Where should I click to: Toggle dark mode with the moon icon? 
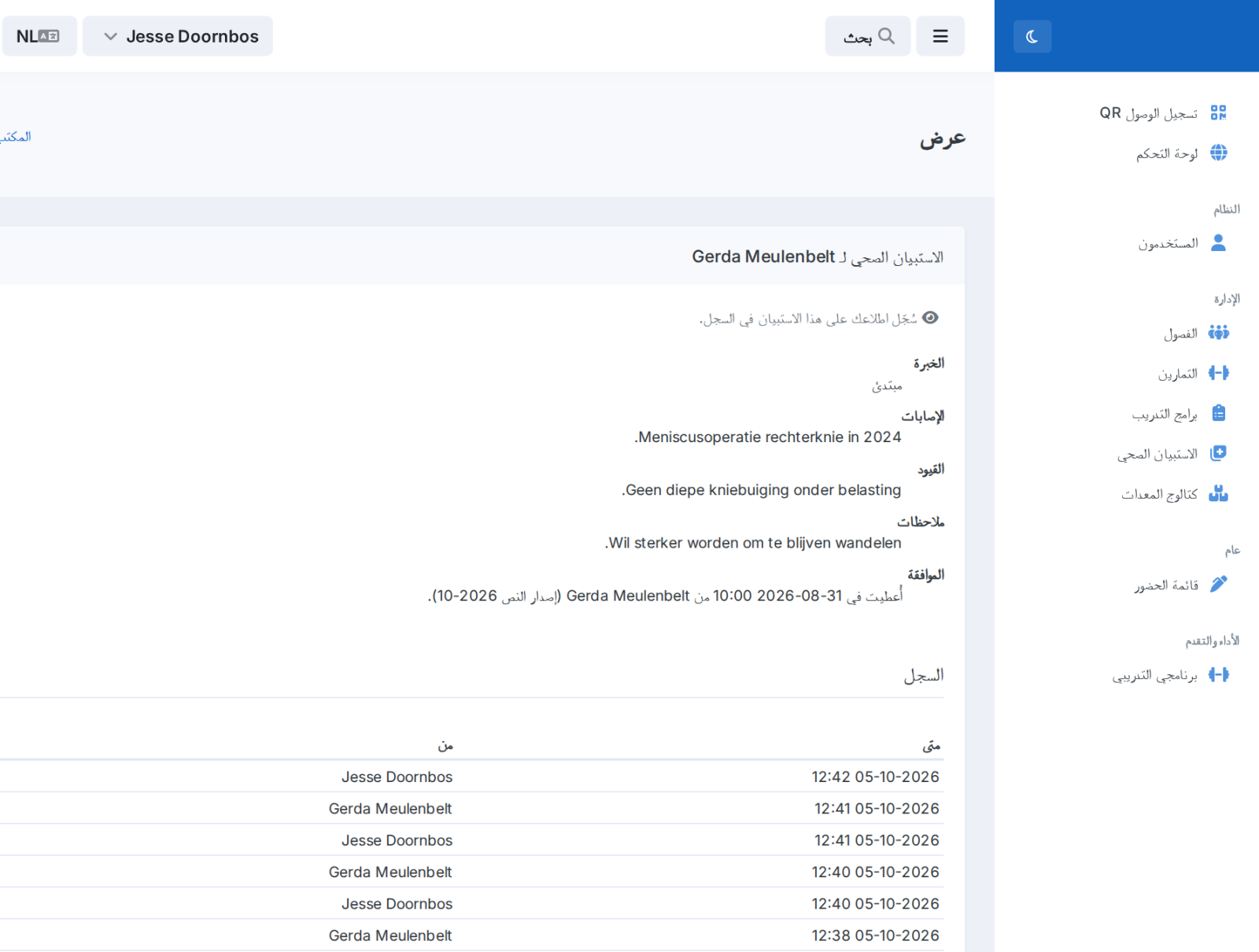pos(1032,36)
